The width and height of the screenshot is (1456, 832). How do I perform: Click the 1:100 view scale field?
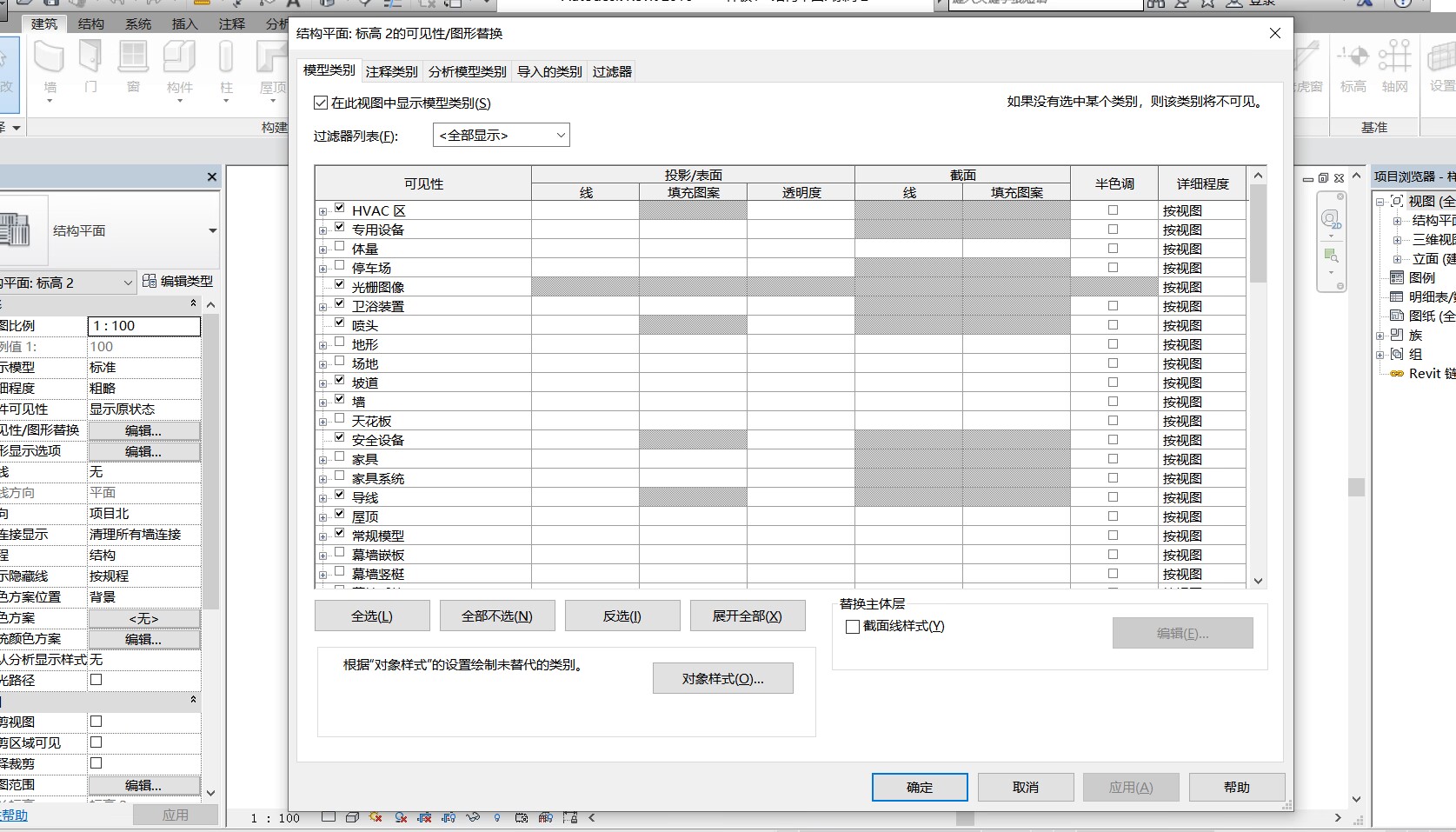[x=143, y=326]
